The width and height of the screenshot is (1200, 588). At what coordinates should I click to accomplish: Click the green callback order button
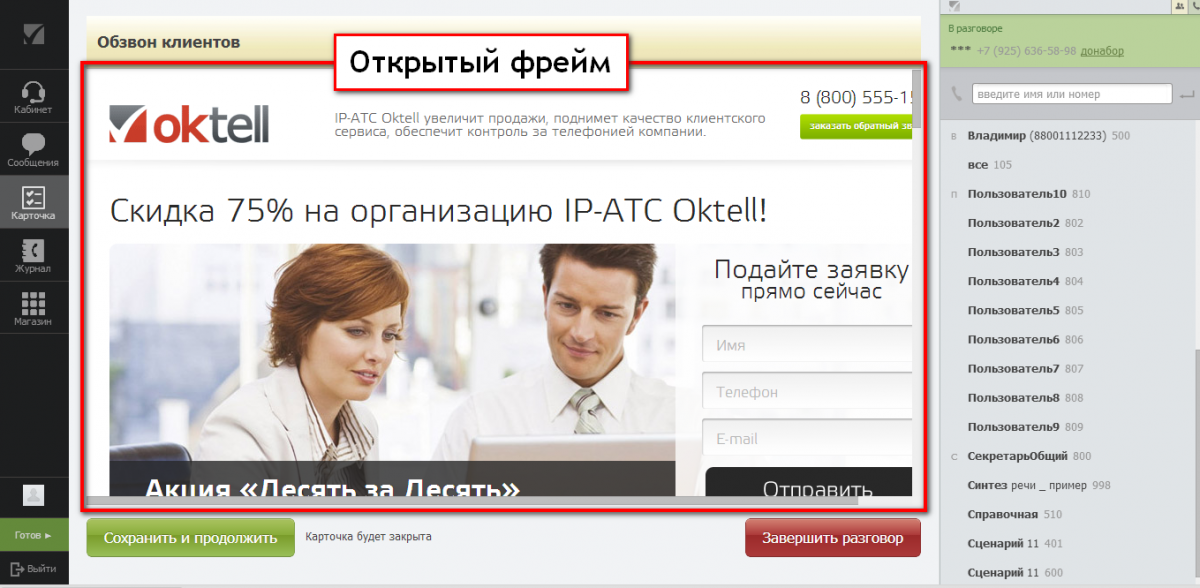(x=857, y=126)
